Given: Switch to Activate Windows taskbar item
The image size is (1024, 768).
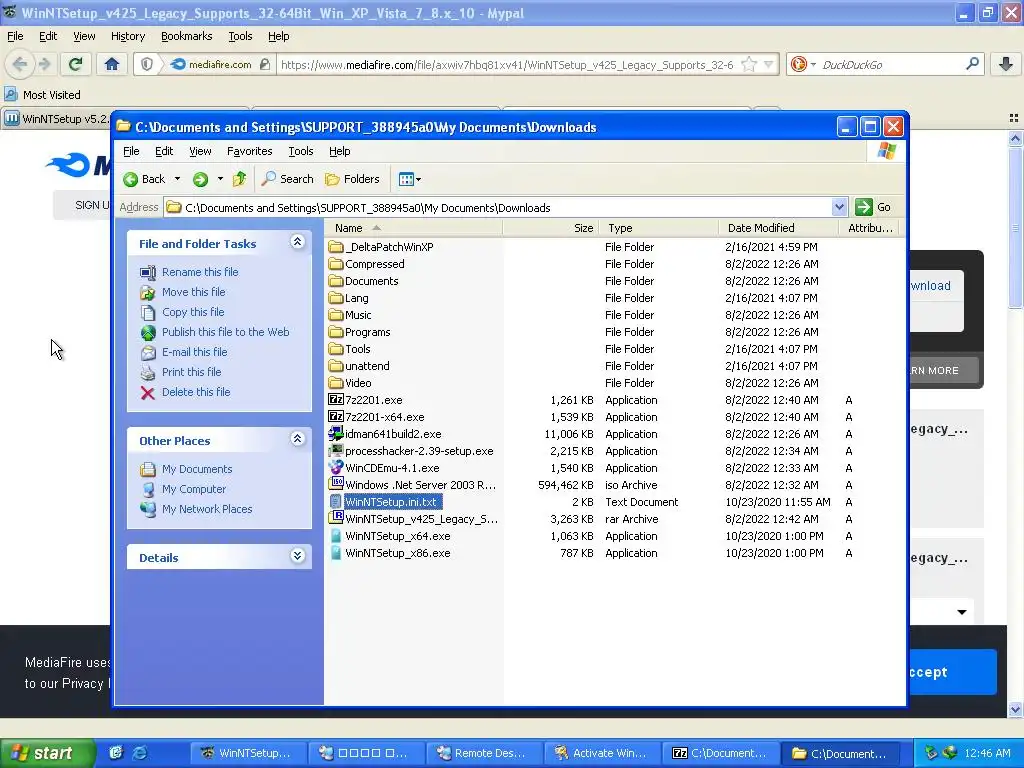Looking at the screenshot, I should click(601, 753).
